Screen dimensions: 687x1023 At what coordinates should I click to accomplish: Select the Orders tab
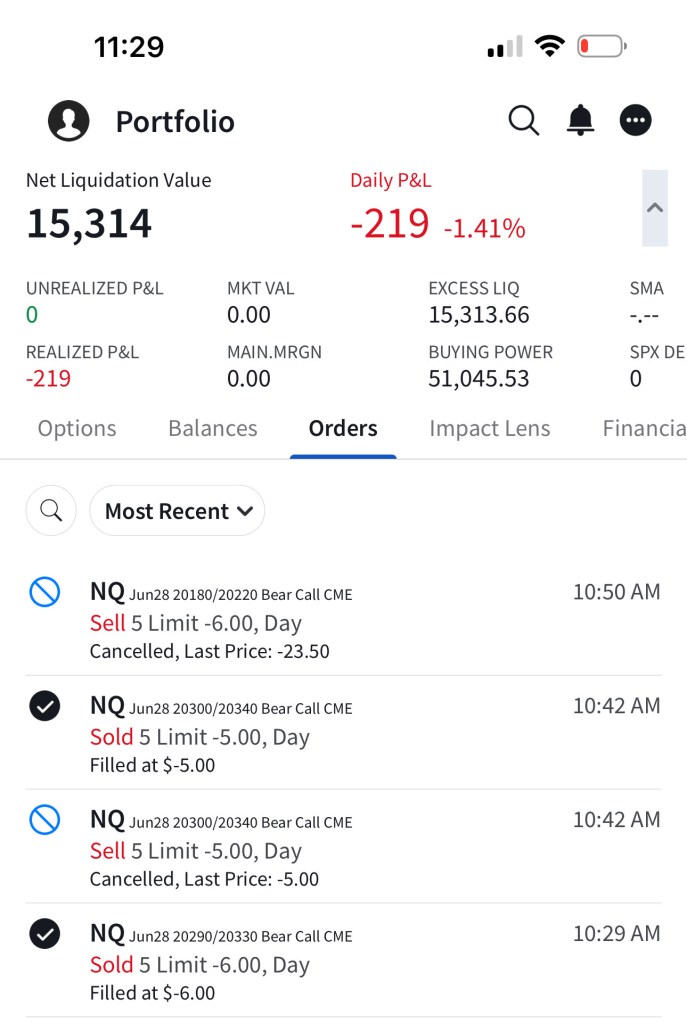(x=343, y=429)
